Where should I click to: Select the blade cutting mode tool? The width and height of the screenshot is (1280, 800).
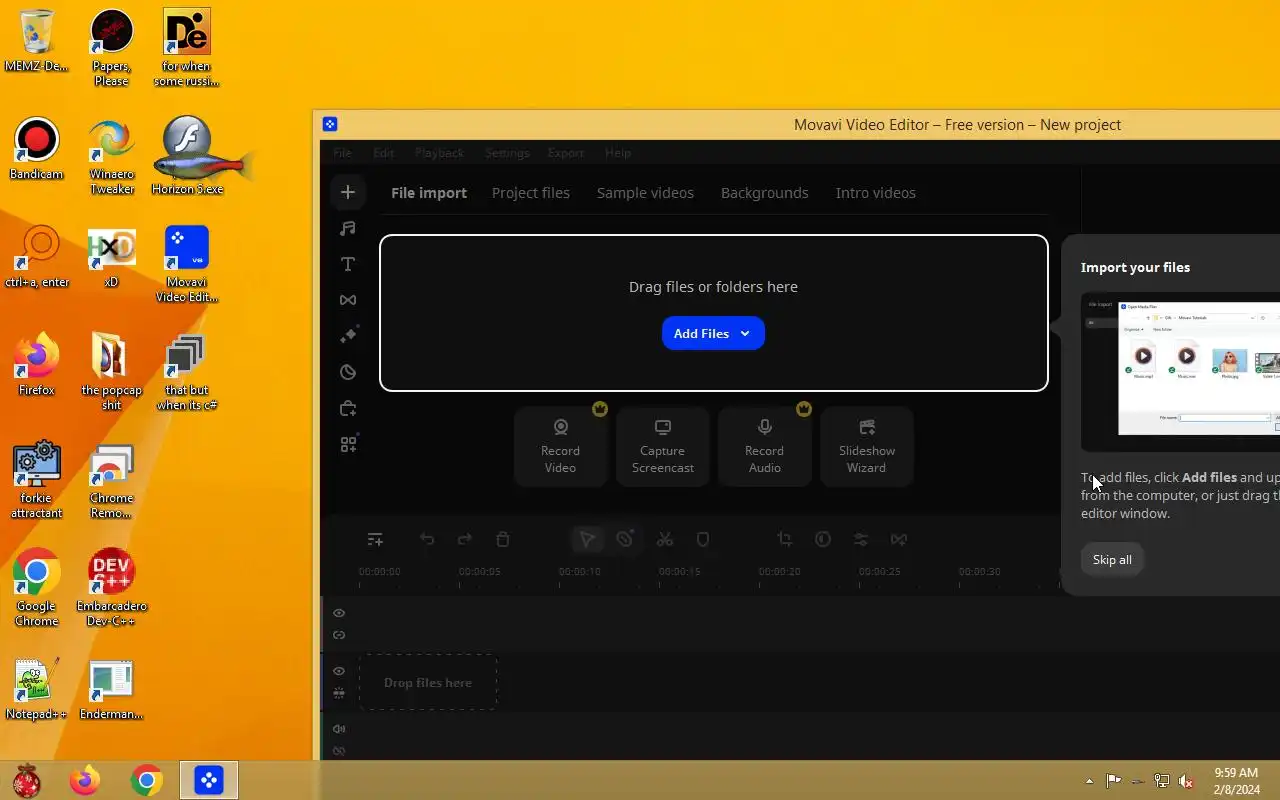click(x=625, y=539)
